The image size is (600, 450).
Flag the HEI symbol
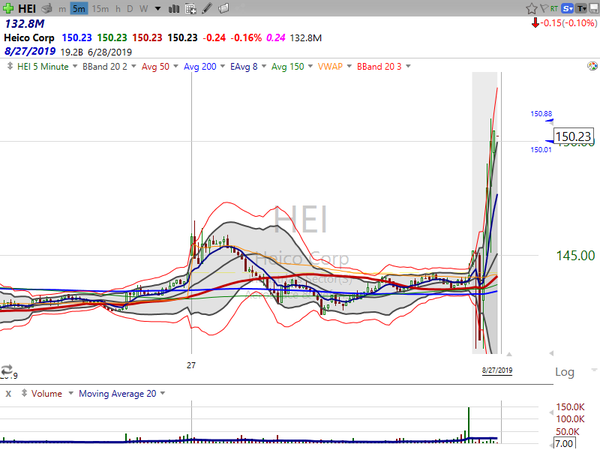(x=547, y=8)
